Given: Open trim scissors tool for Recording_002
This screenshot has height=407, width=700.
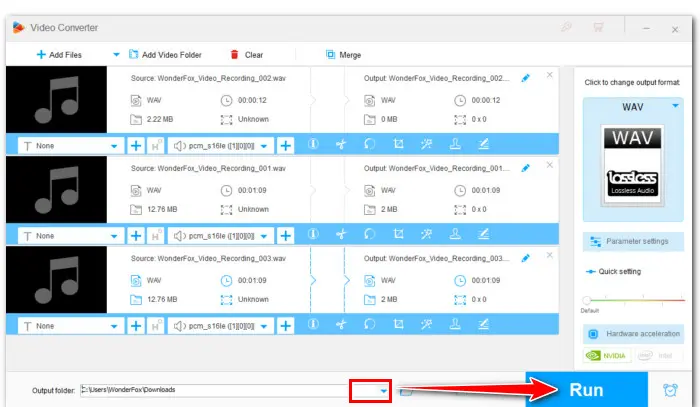Looking at the screenshot, I should coord(341,144).
